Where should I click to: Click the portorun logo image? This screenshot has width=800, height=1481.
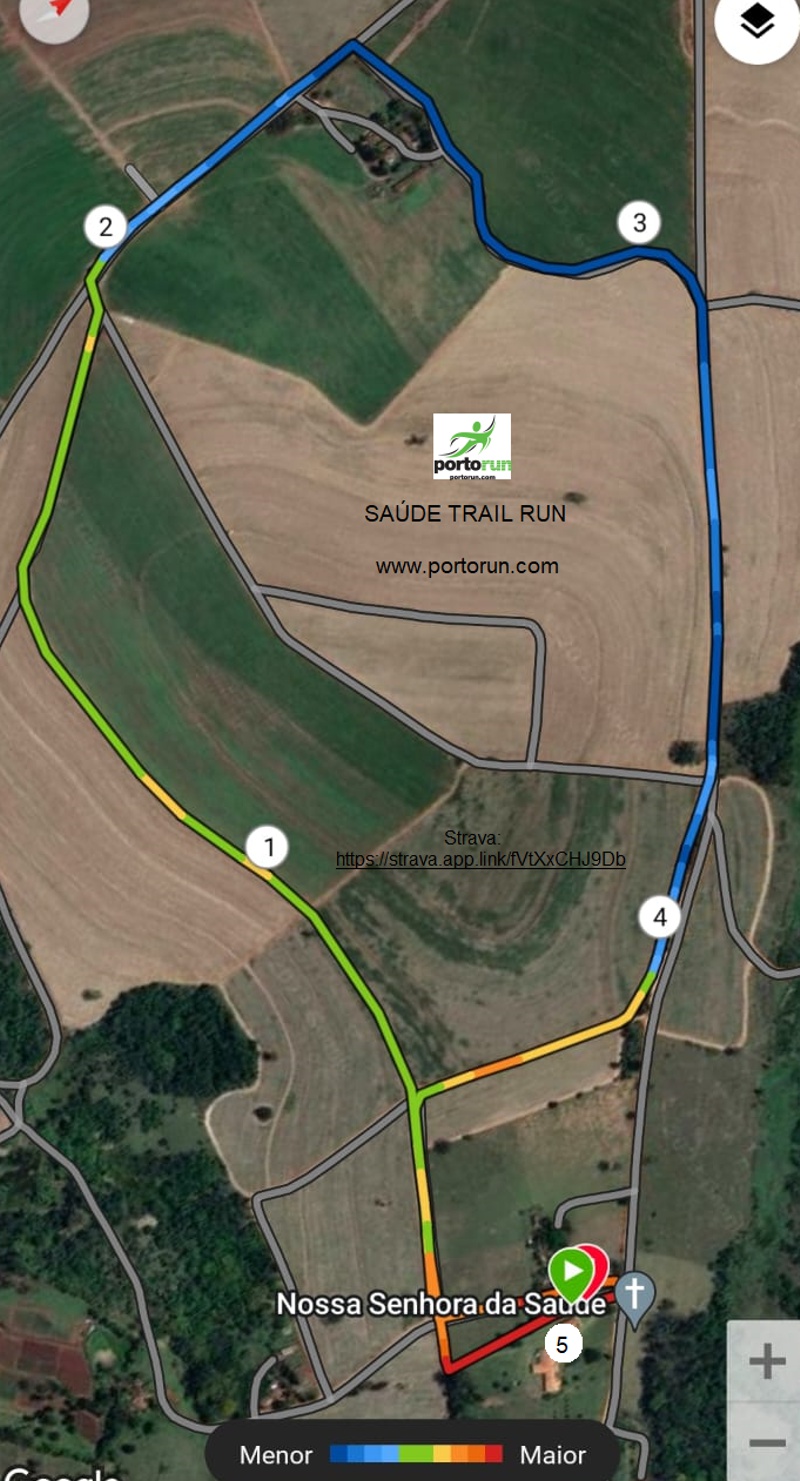[x=472, y=447]
